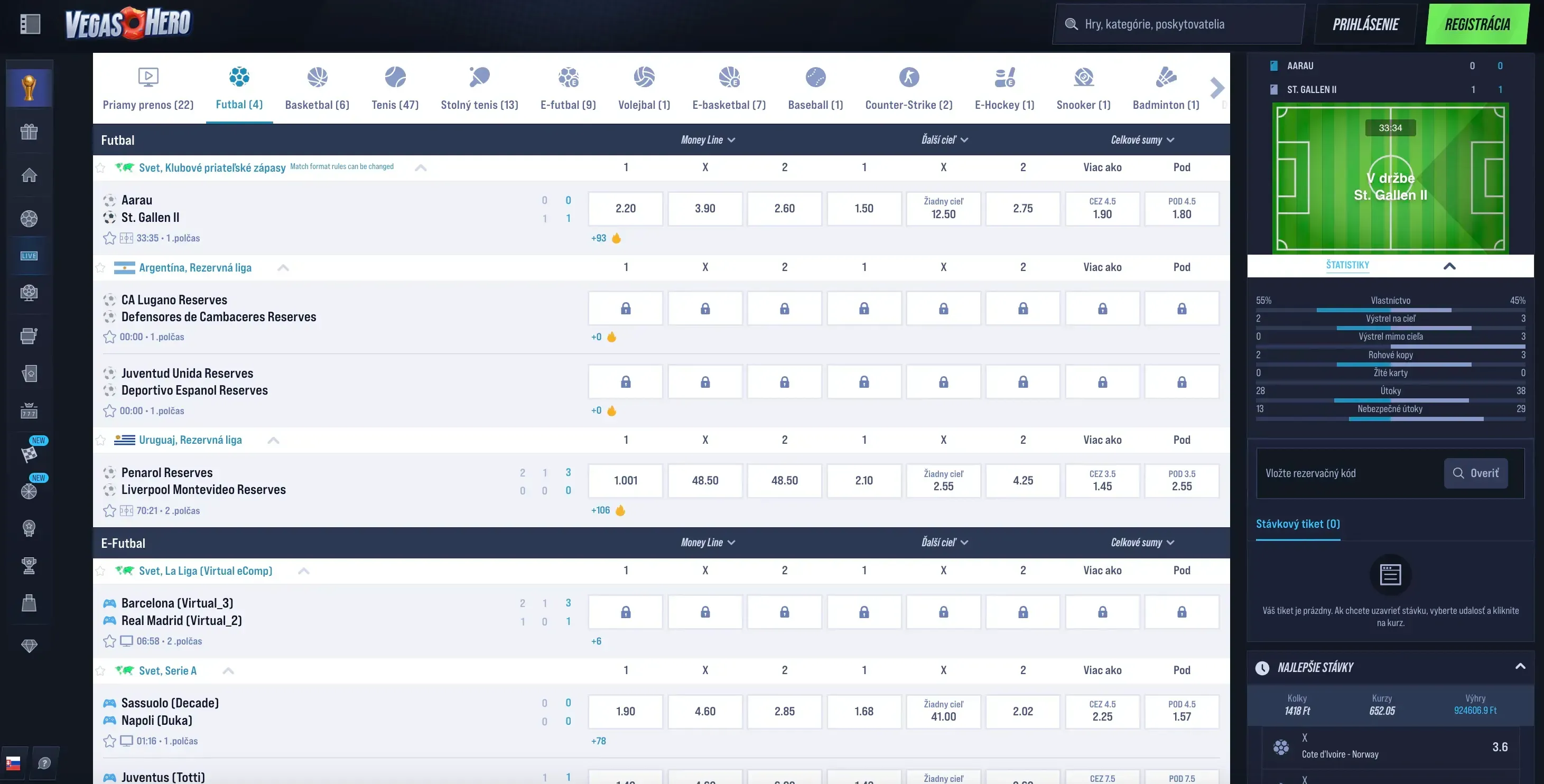
Task: Open the hamburger menu next to Vegas Hero logo
Action: [x=30, y=24]
